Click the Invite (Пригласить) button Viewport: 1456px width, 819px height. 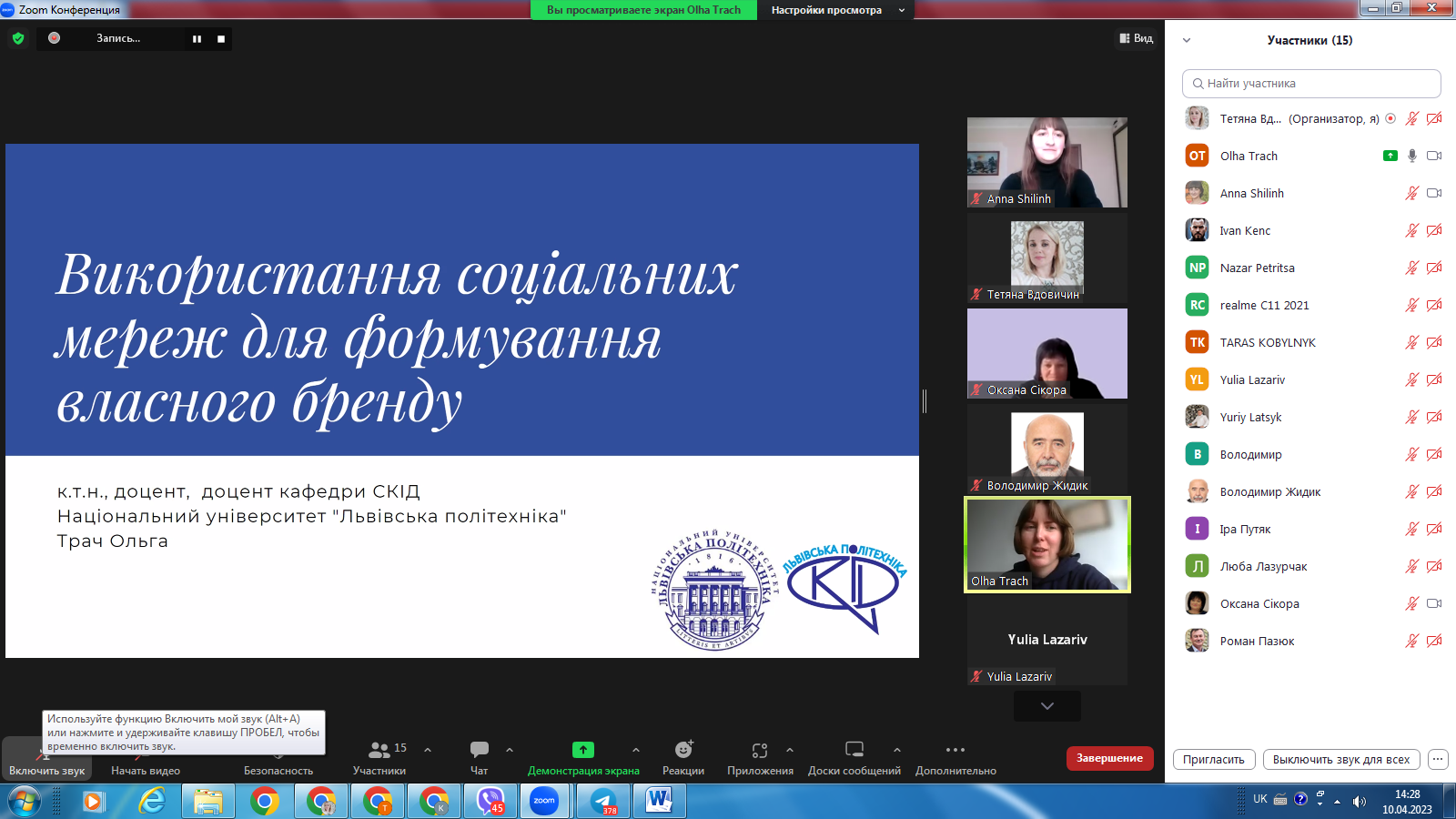point(1214,759)
